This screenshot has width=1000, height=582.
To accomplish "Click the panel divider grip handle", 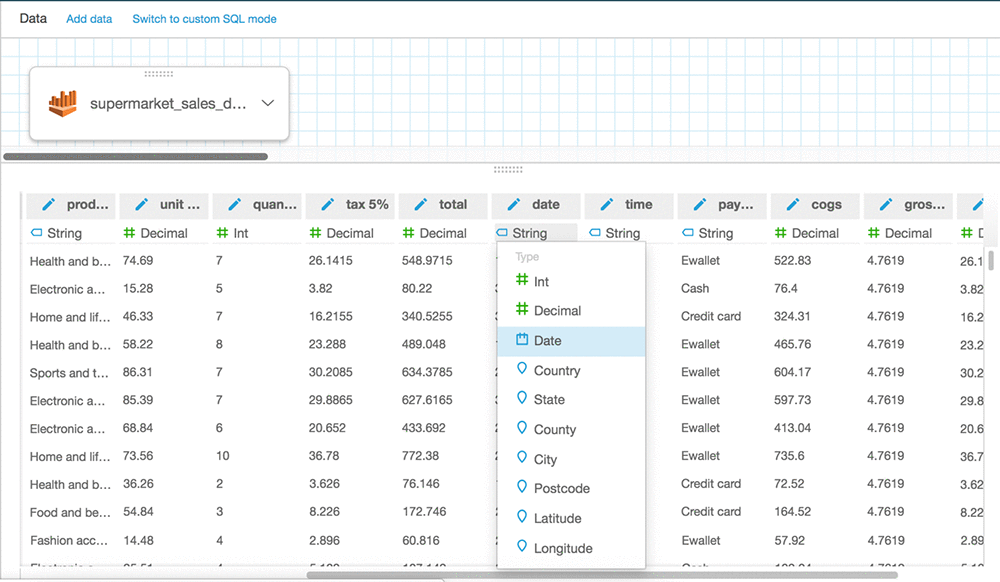I will pyautogui.click(x=508, y=170).
